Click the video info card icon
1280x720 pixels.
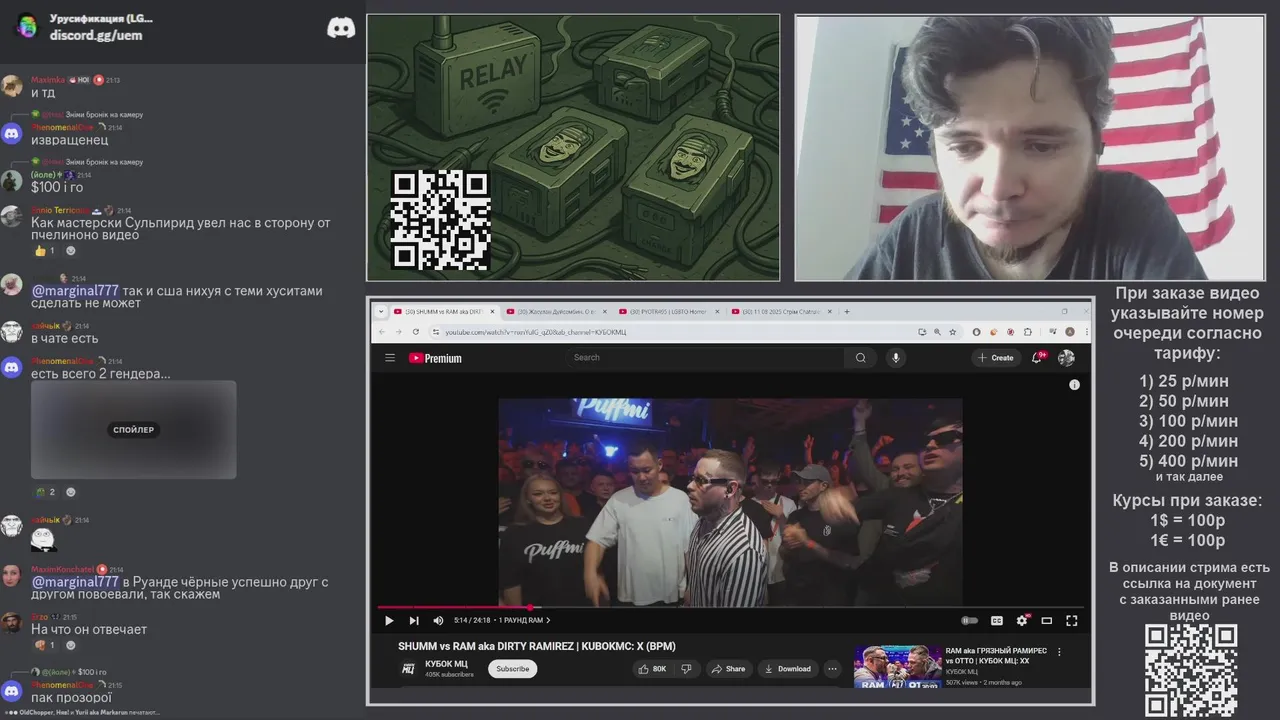(x=1074, y=385)
